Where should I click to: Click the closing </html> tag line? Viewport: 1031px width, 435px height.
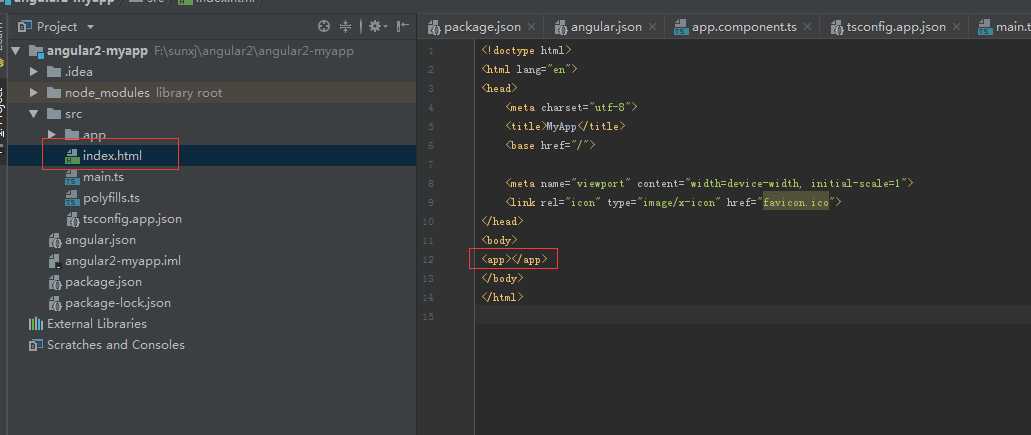click(x=502, y=298)
